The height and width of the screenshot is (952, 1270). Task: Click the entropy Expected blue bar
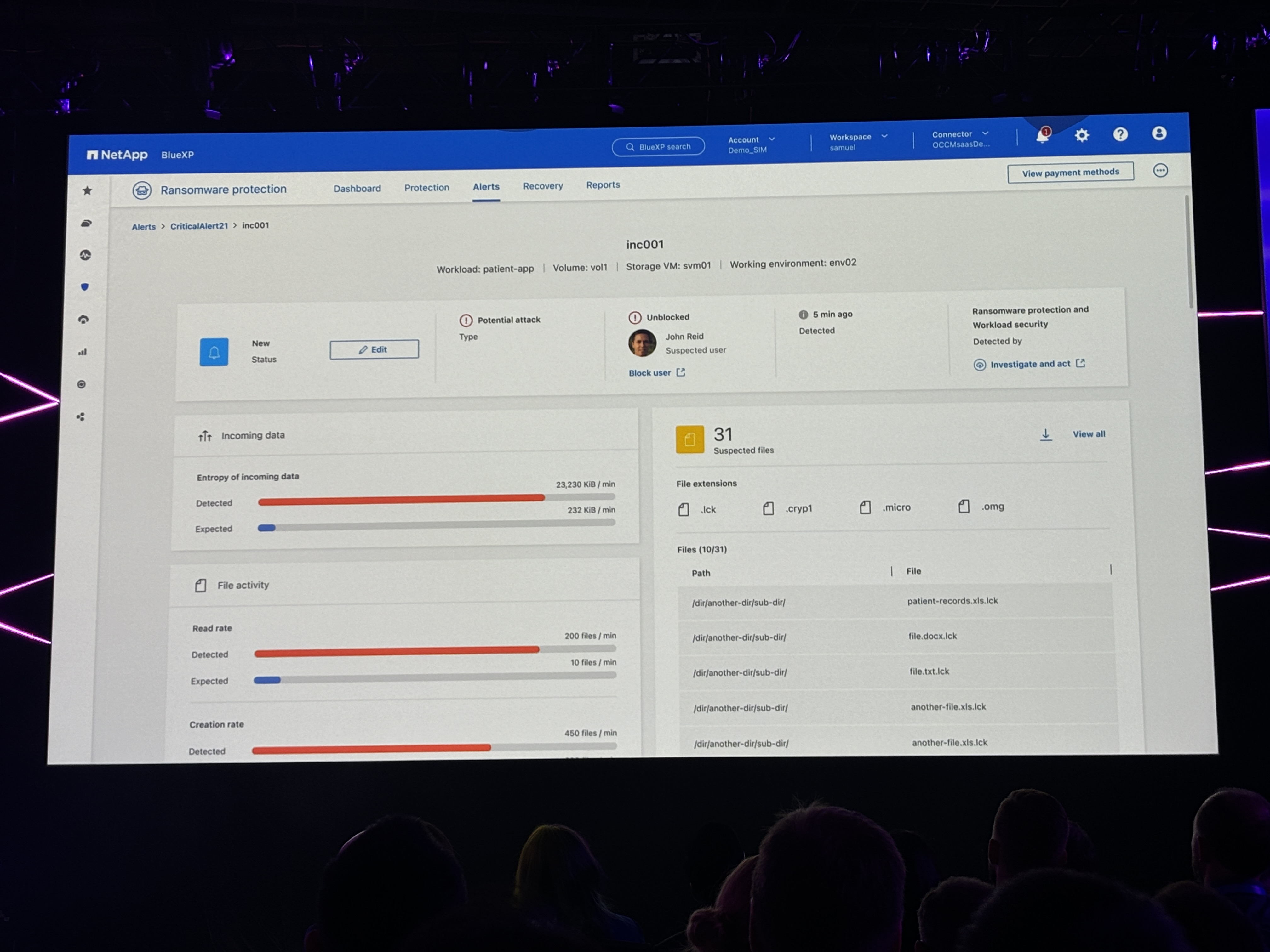pyautogui.click(x=266, y=528)
